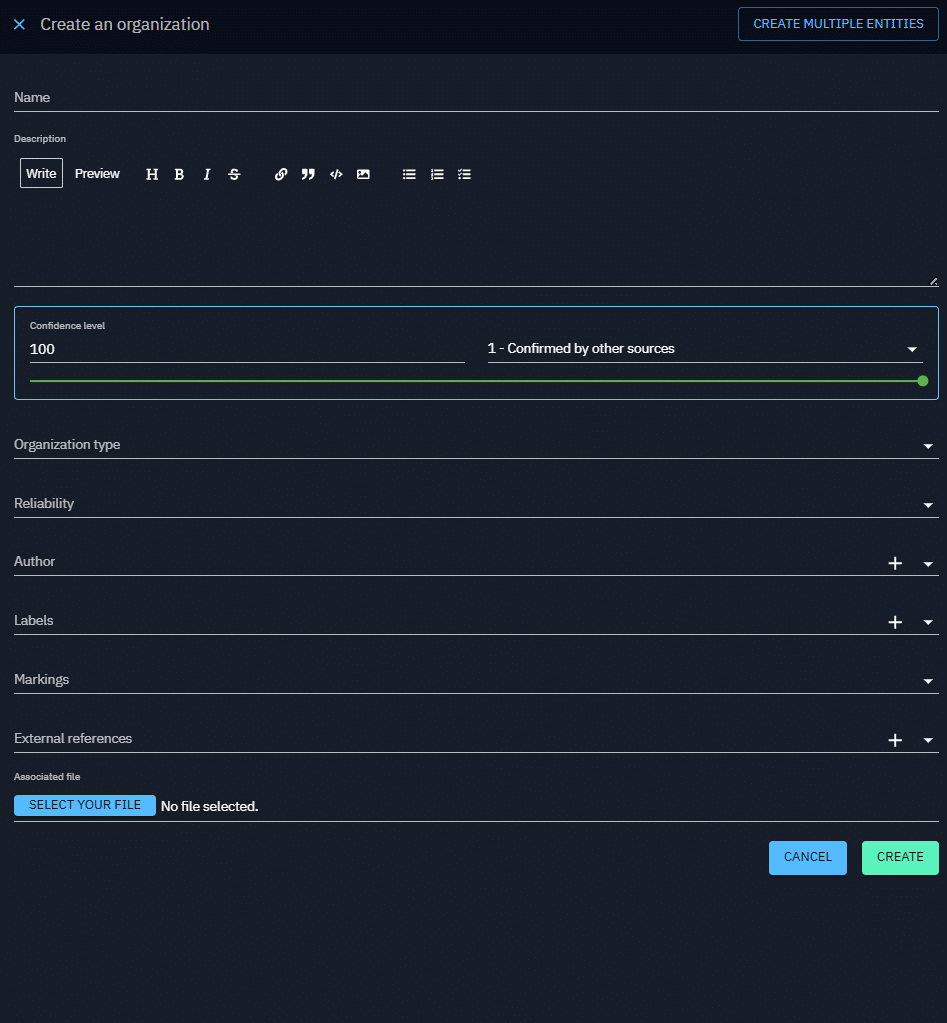The image size is (947, 1023).
Task: Add a numbered list
Action: click(437, 174)
